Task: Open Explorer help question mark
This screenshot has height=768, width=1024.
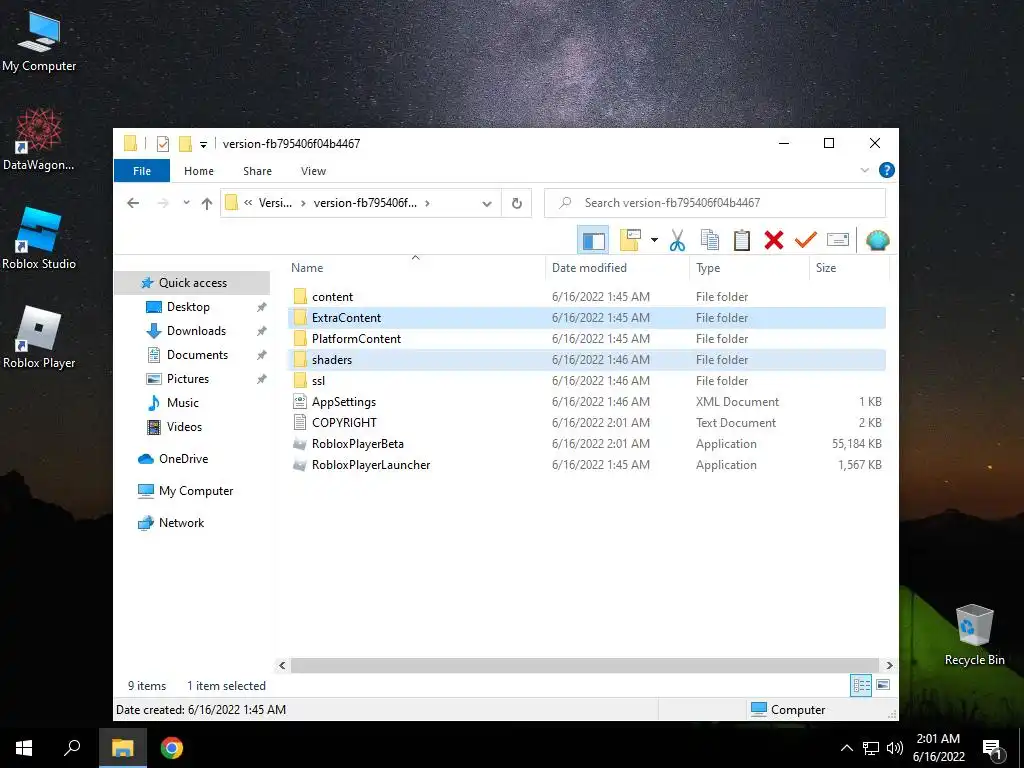Action: 886,170
